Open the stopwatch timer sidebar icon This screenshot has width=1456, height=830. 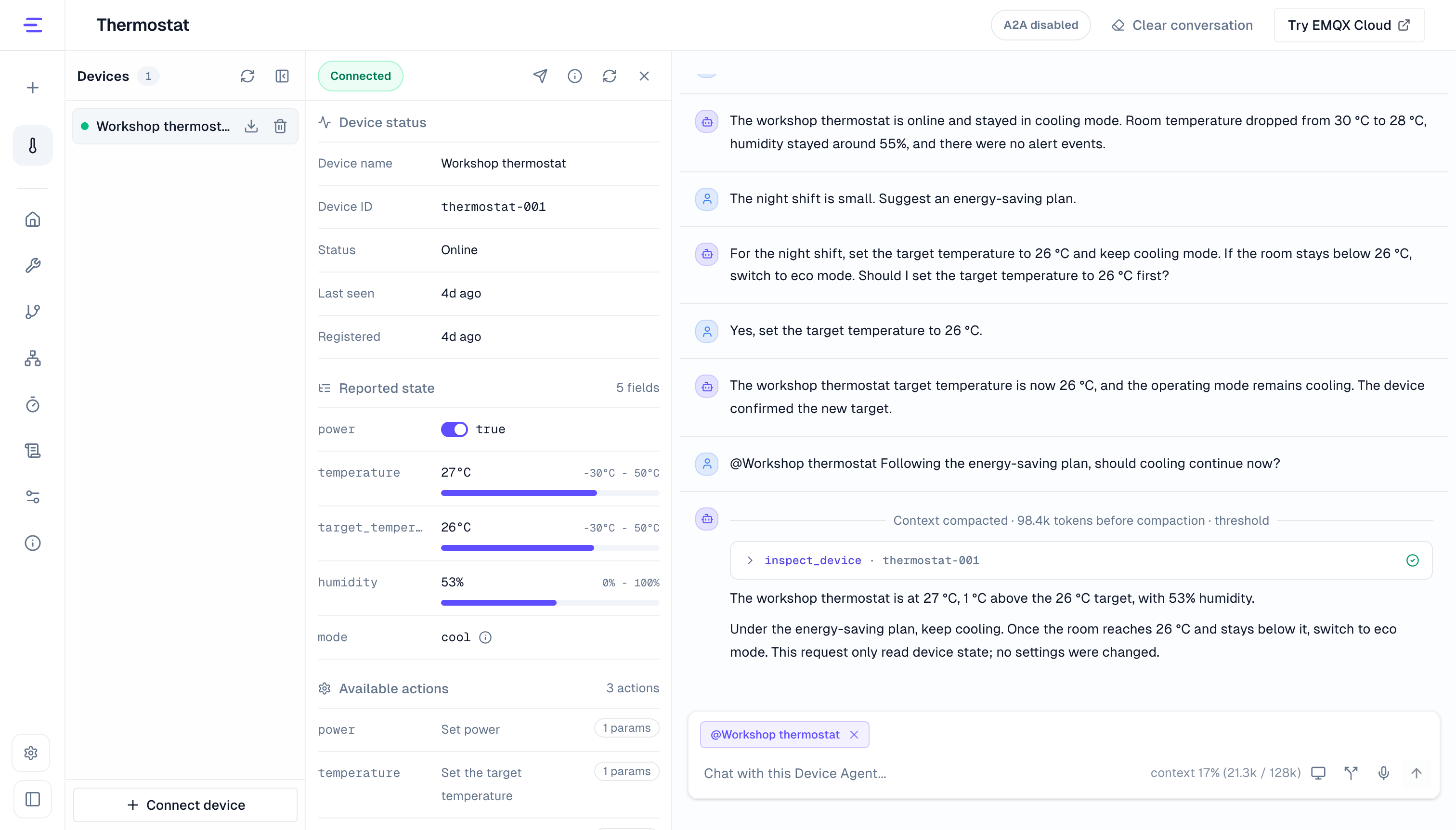tap(32, 405)
